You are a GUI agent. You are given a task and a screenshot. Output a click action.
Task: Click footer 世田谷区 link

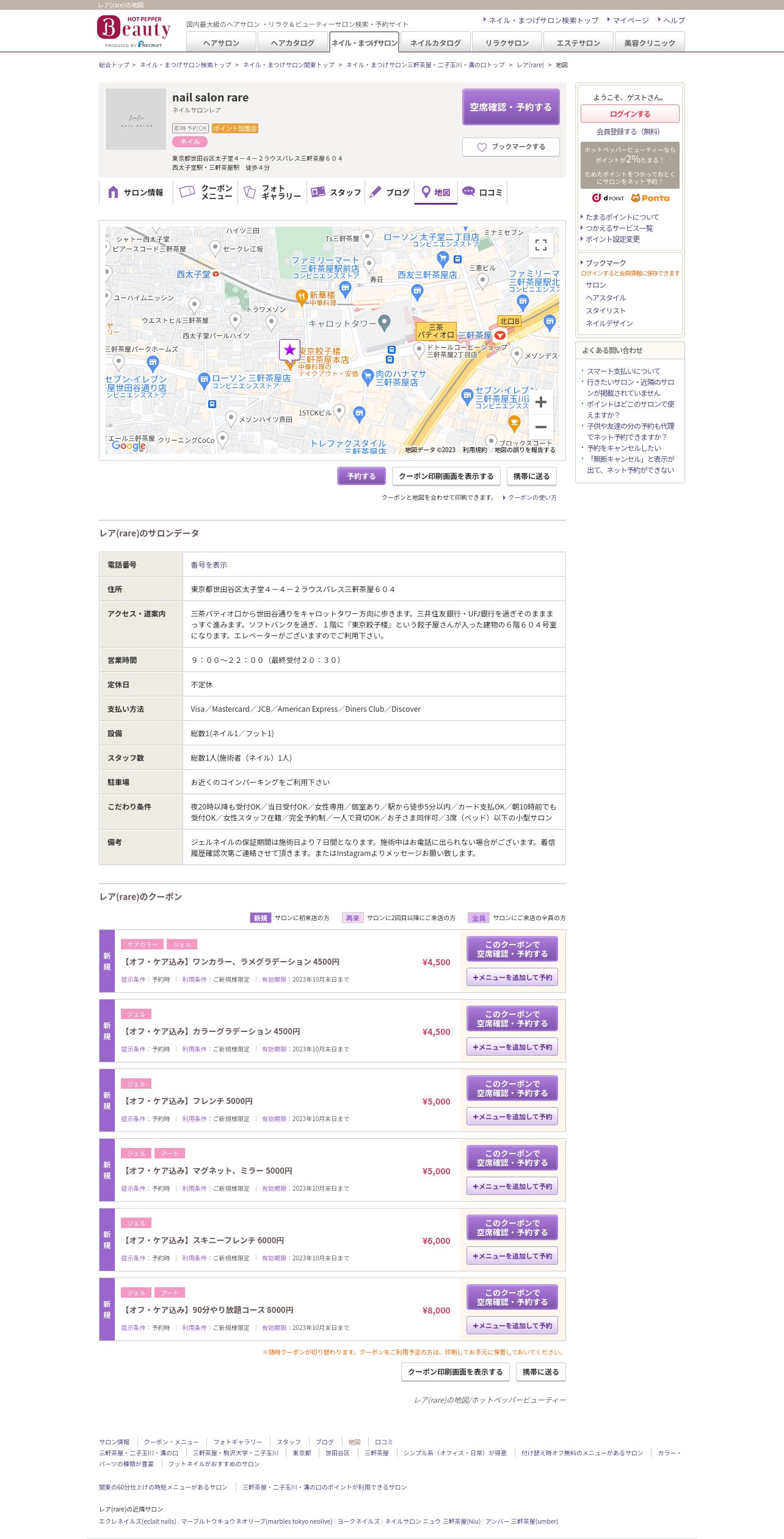tap(337, 1453)
